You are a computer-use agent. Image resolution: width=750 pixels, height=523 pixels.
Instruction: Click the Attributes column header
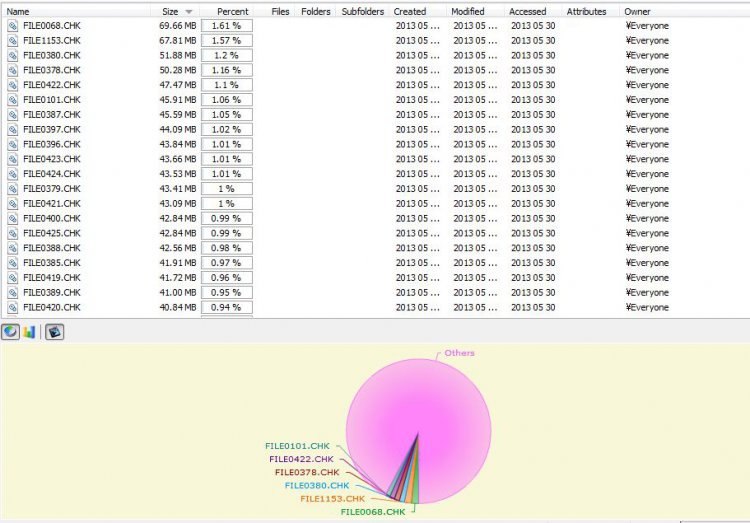point(586,12)
